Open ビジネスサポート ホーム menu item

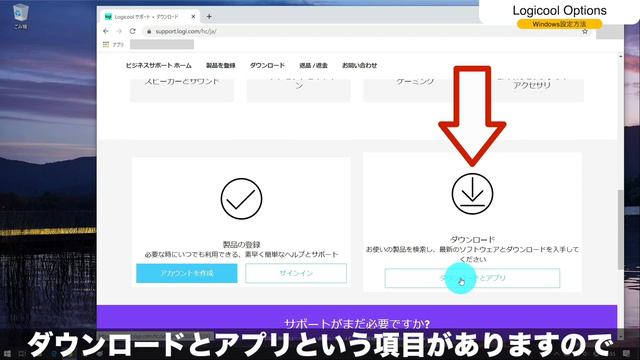pyautogui.click(x=158, y=65)
